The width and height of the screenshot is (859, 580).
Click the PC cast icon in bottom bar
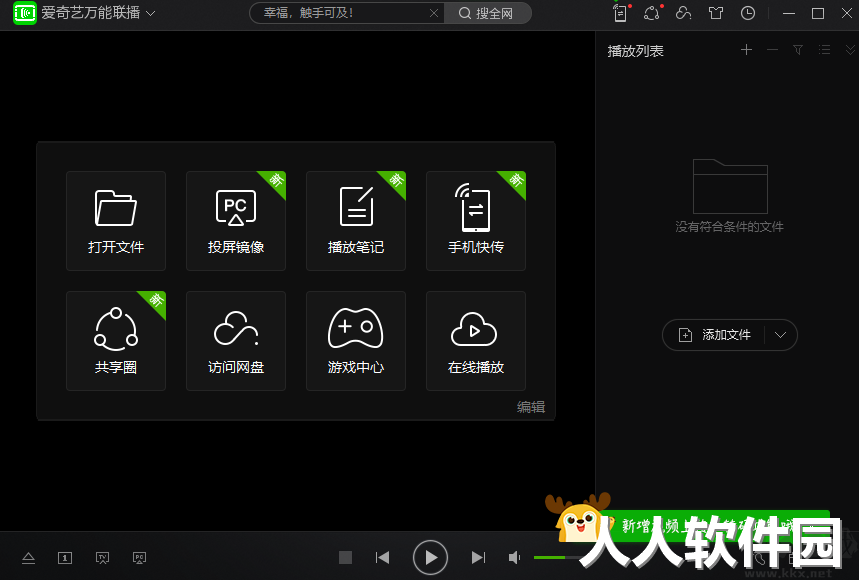(x=140, y=558)
